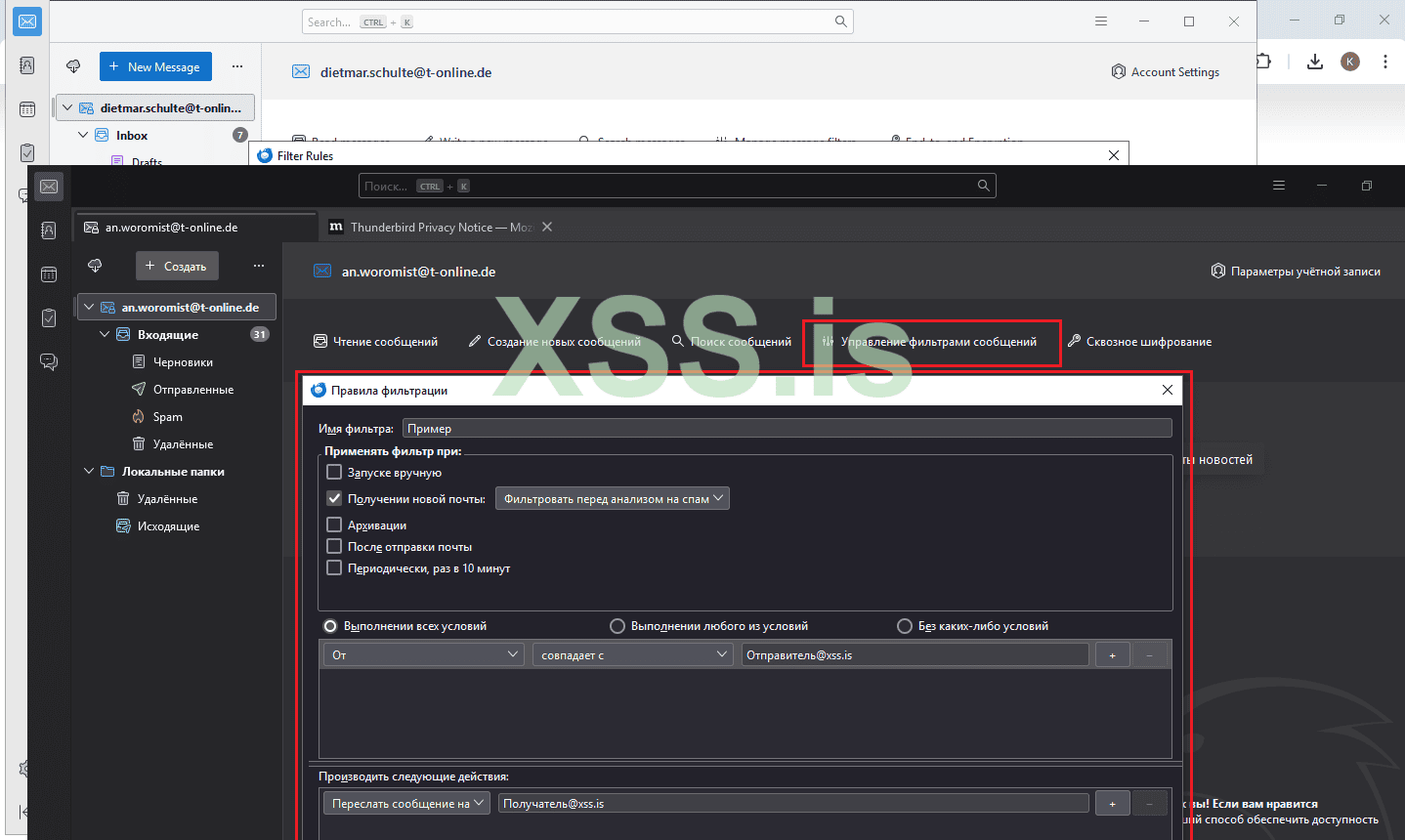The height and width of the screenshot is (840, 1405).
Task: Click Get Messages cloud icon beside Создать
Action: 95,266
